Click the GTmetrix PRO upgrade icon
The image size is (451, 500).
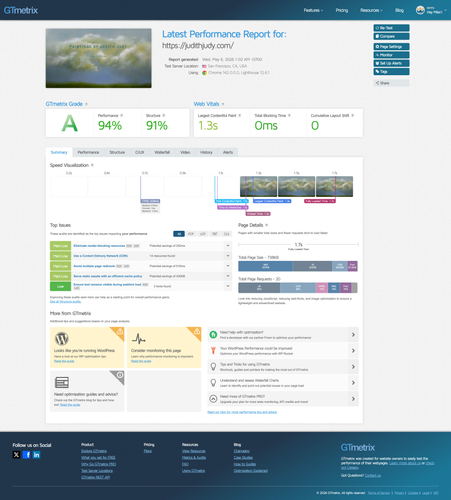click(x=213, y=399)
